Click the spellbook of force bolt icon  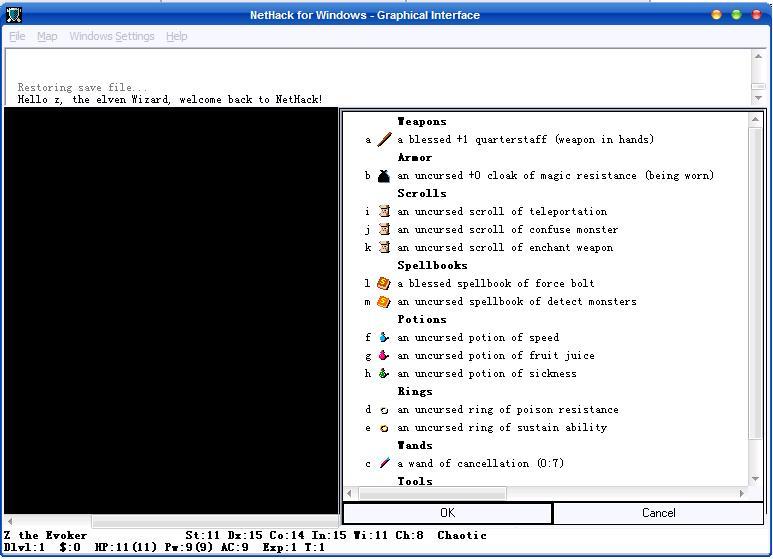click(x=384, y=283)
